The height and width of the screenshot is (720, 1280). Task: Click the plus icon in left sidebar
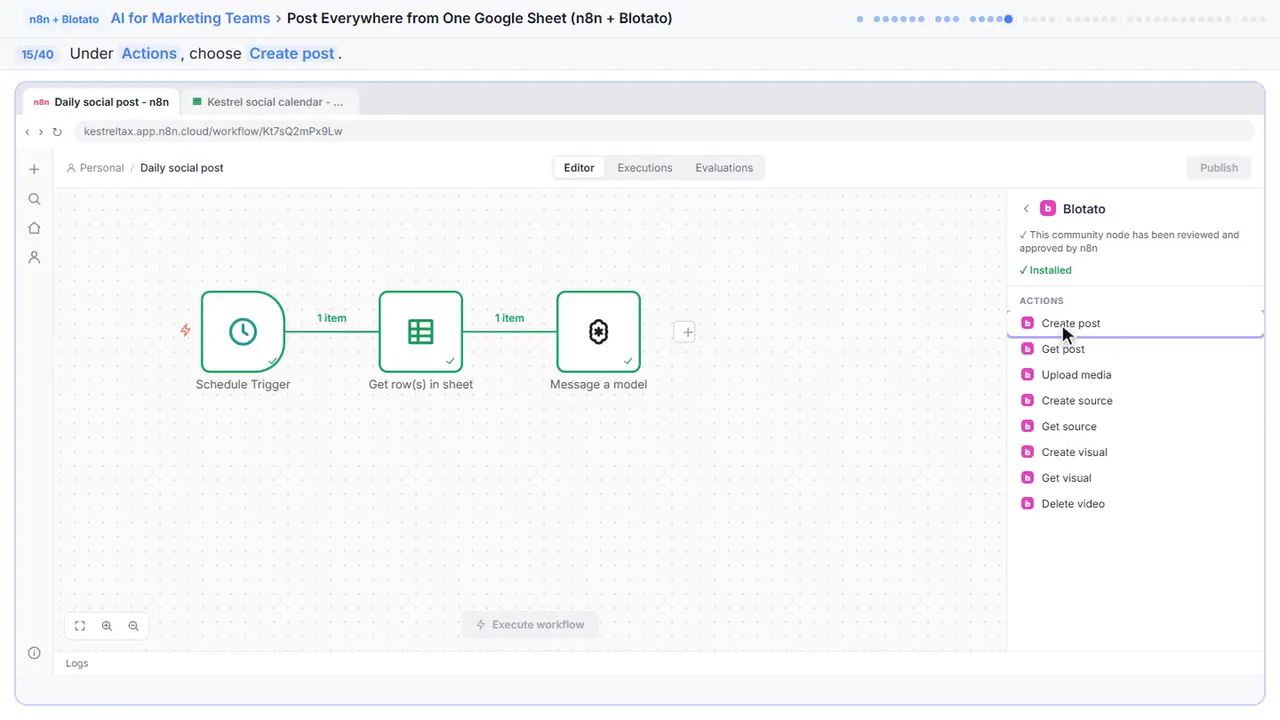34,169
